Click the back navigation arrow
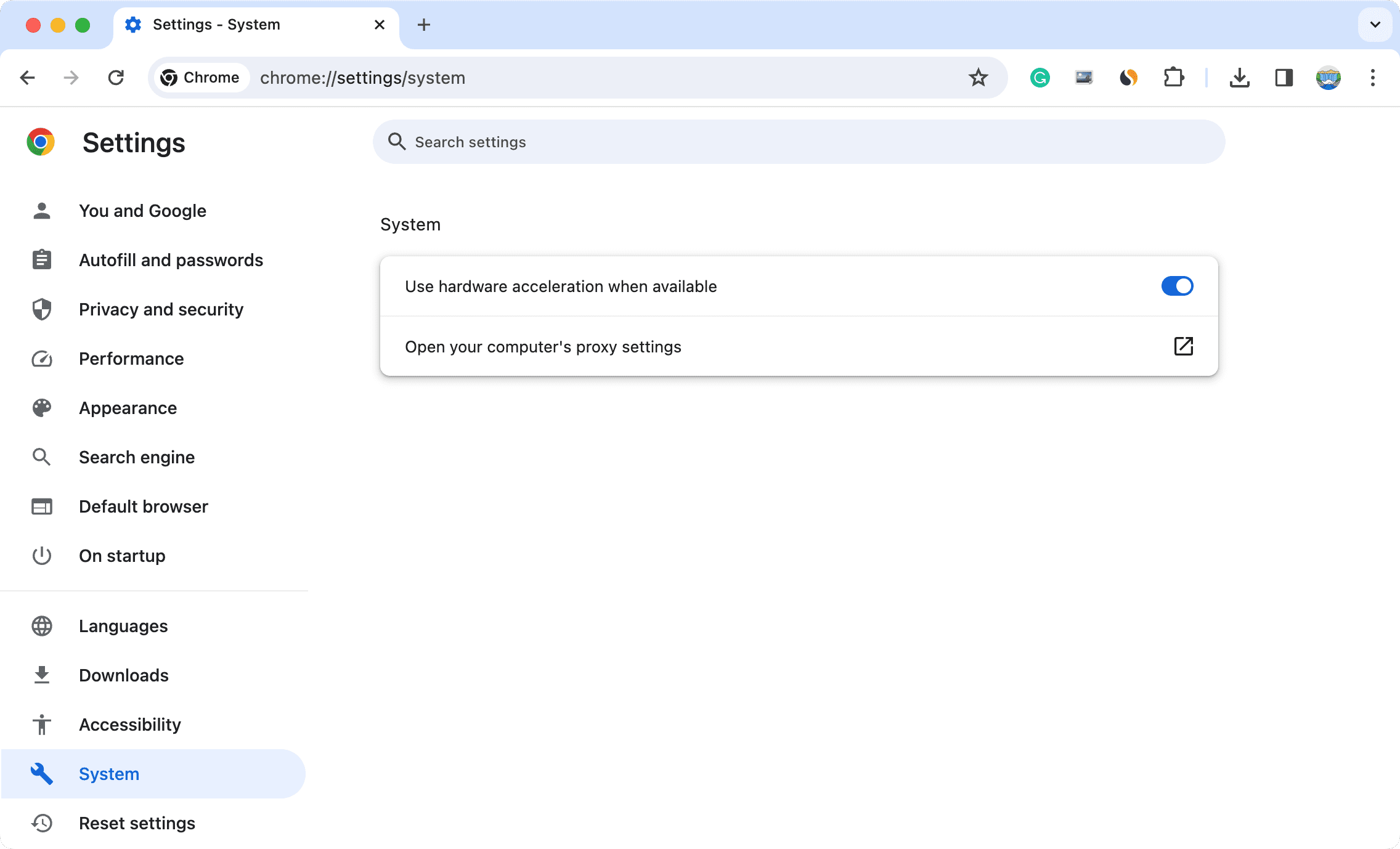The image size is (1400, 849). pos(28,78)
